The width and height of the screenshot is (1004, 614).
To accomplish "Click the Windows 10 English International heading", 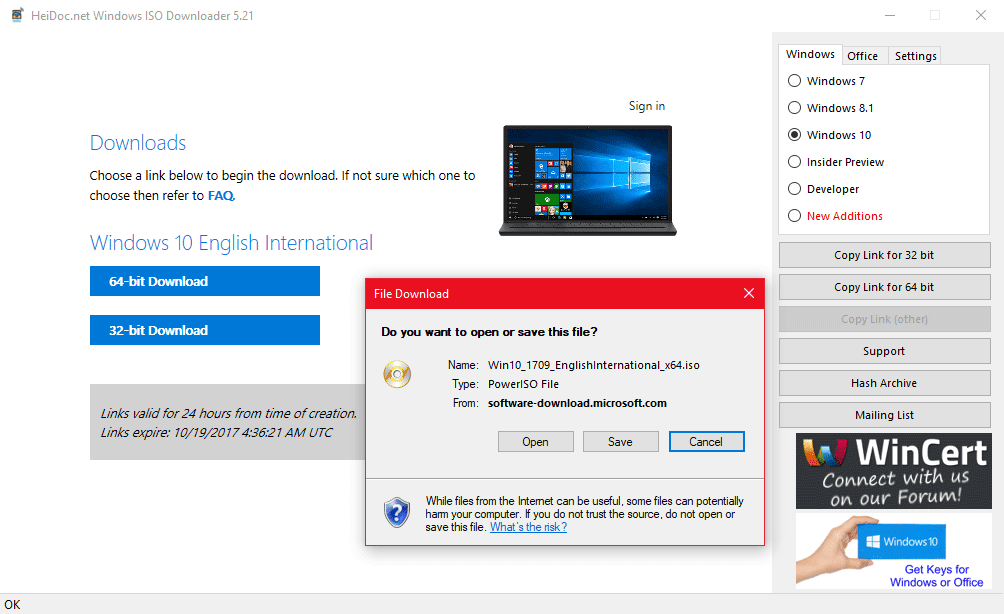I will tap(231, 243).
